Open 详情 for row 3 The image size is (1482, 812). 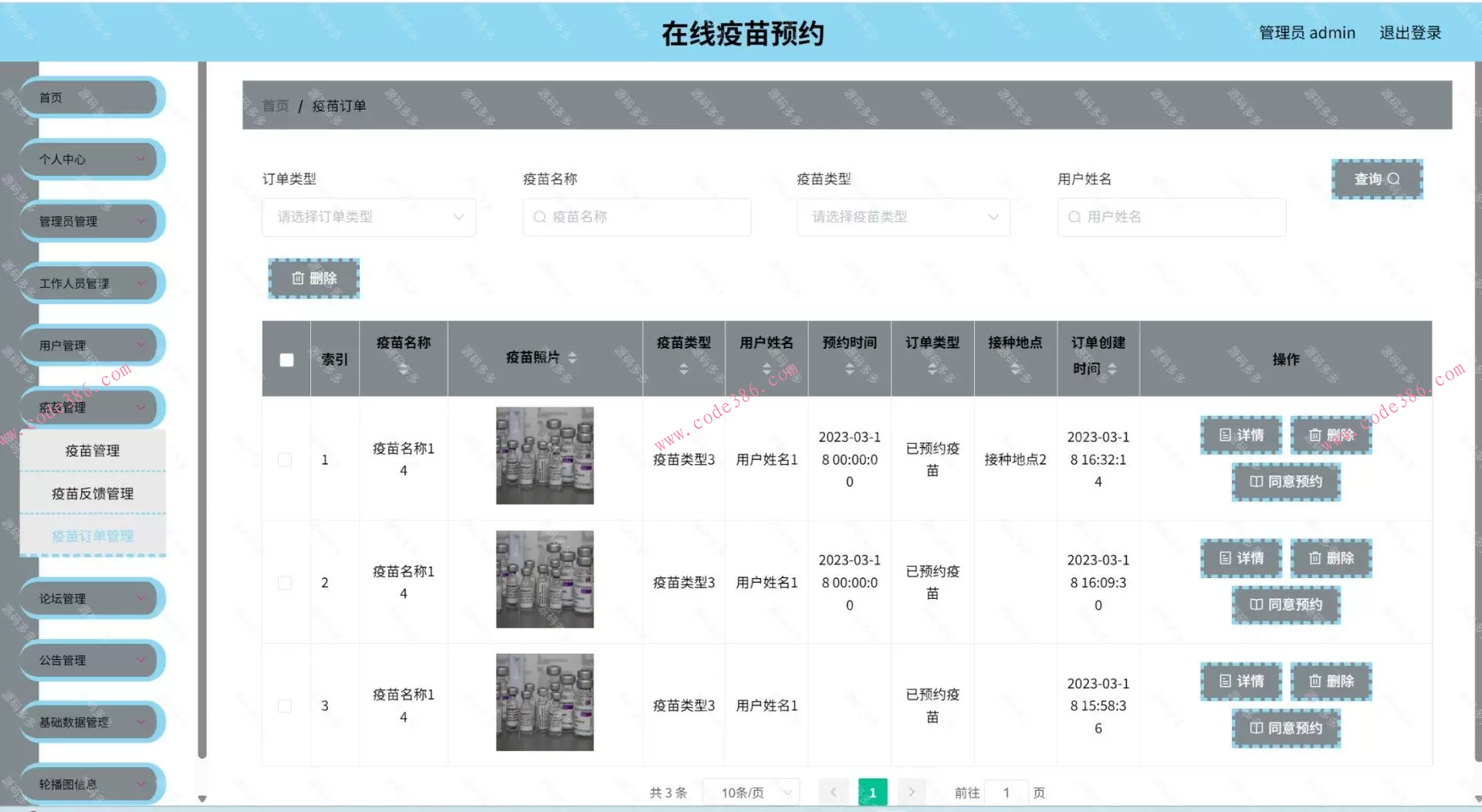coord(1241,682)
